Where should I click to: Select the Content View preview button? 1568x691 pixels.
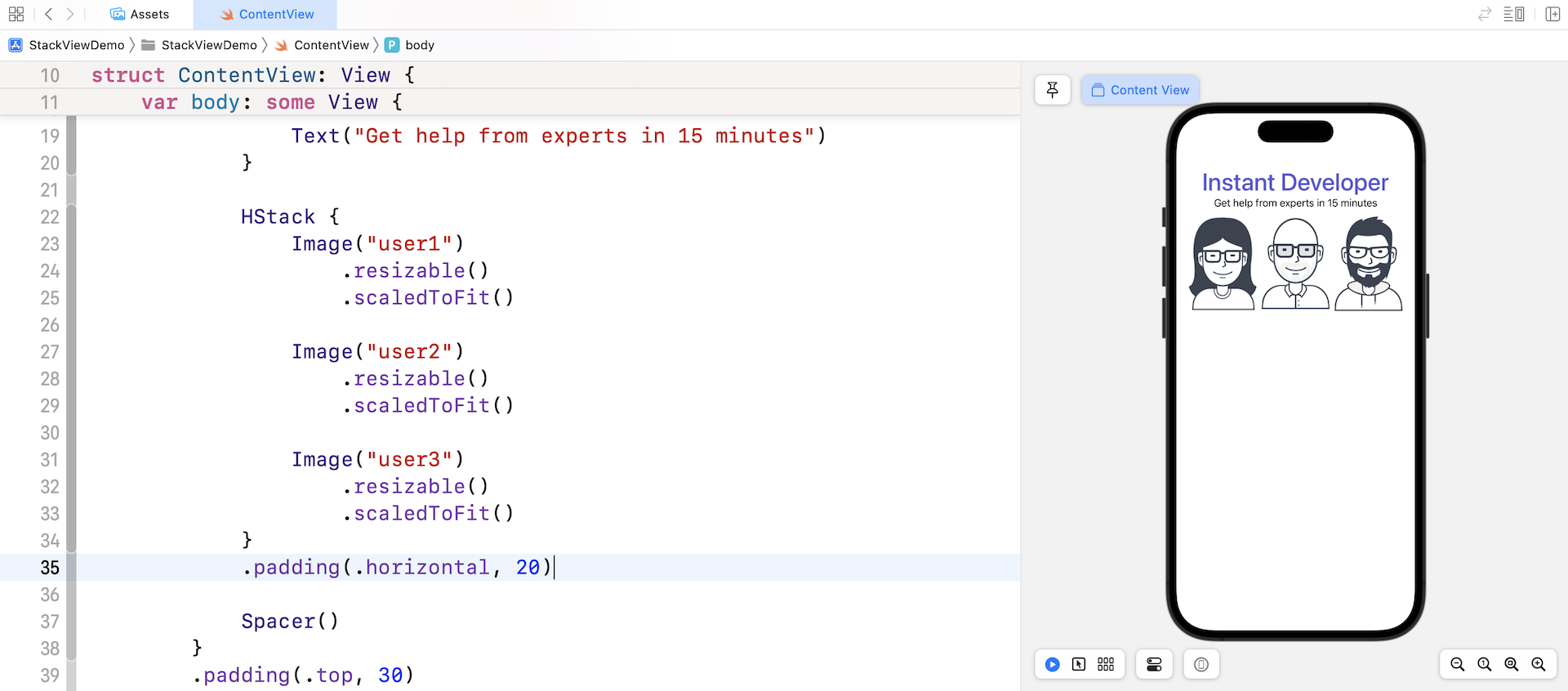pos(1140,90)
